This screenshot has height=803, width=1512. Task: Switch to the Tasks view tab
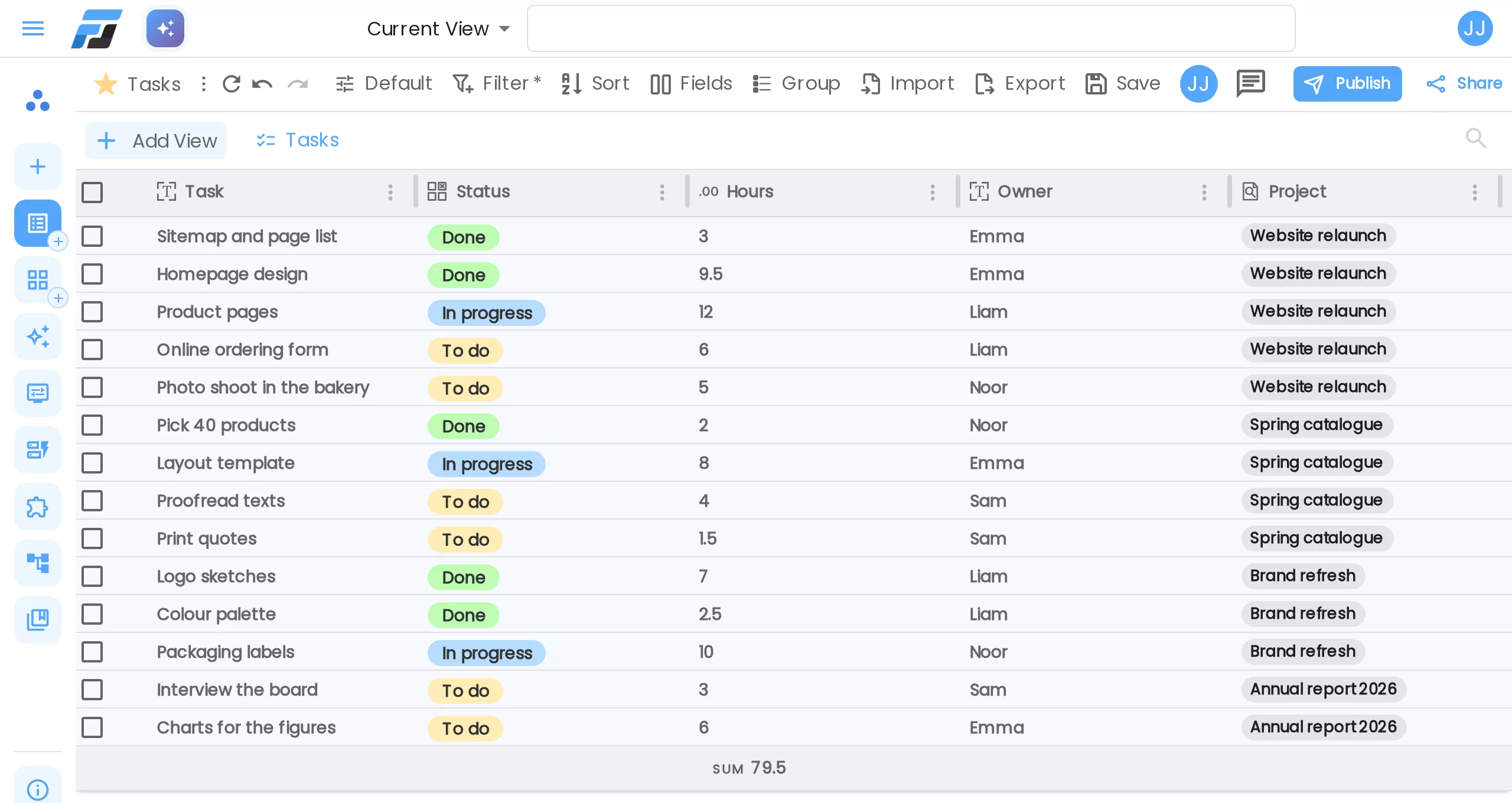[x=298, y=140]
